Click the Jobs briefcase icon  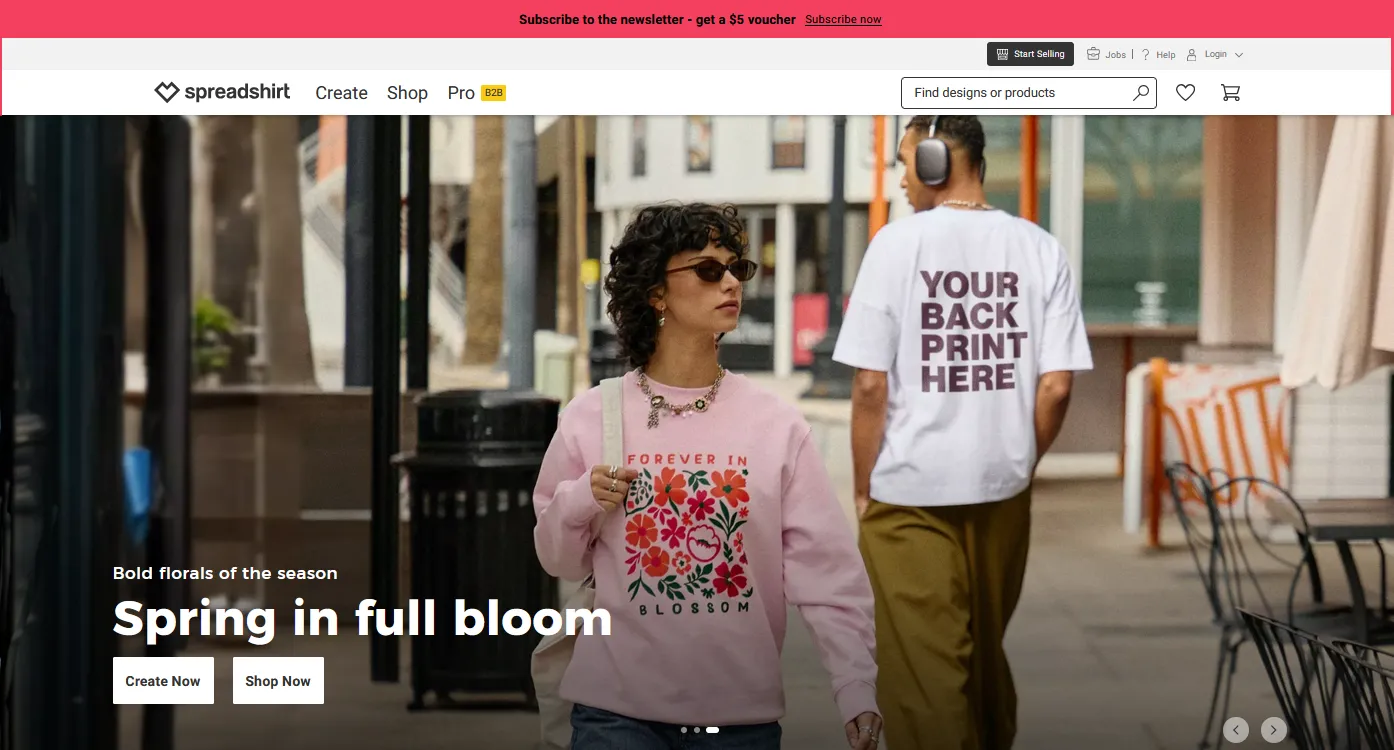click(x=1093, y=54)
